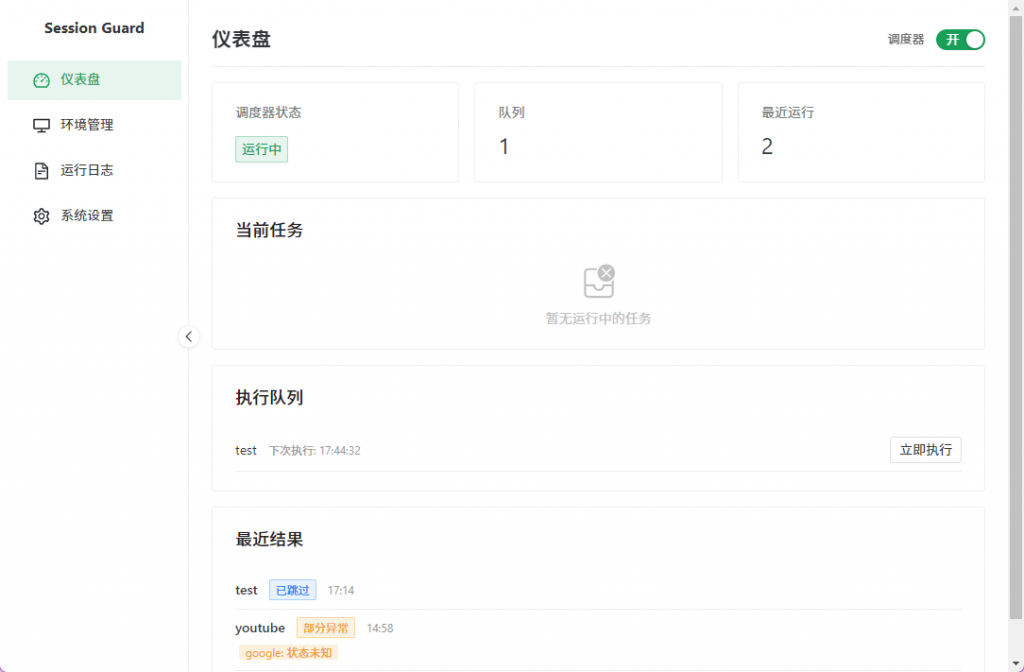Viewport: 1024px width, 672px height.
Task: Toggle the 调度器 switch off
Action: coord(960,40)
